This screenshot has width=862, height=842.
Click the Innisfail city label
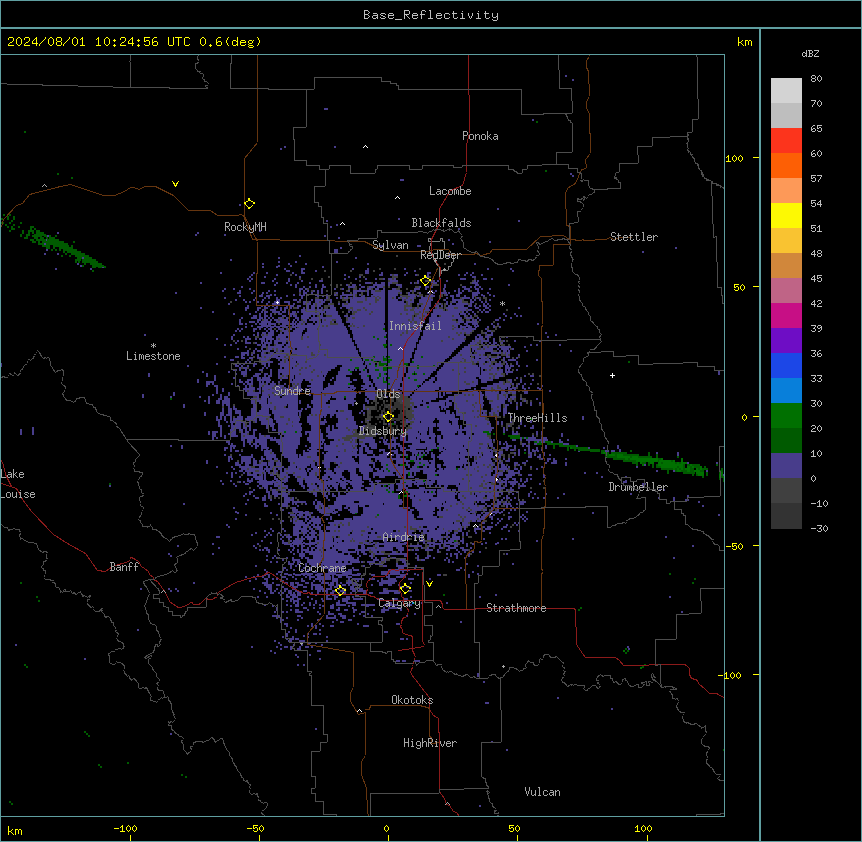(415, 326)
